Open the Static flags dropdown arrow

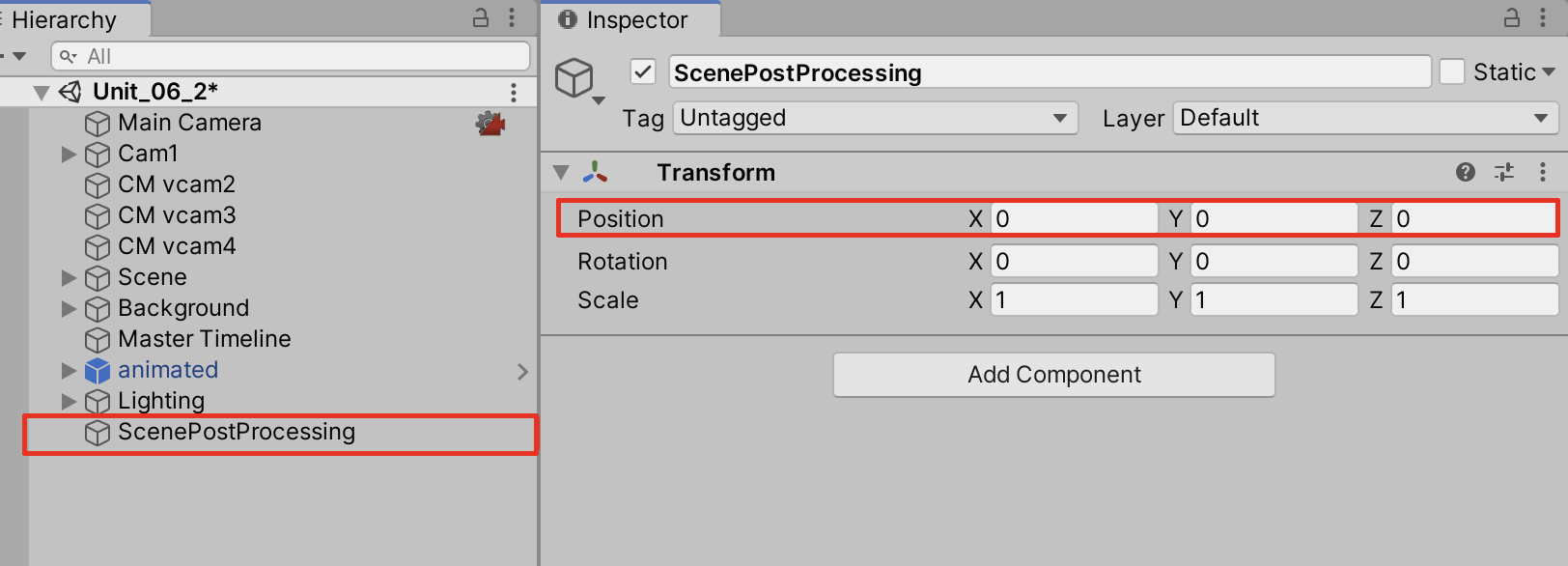pos(1549,71)
